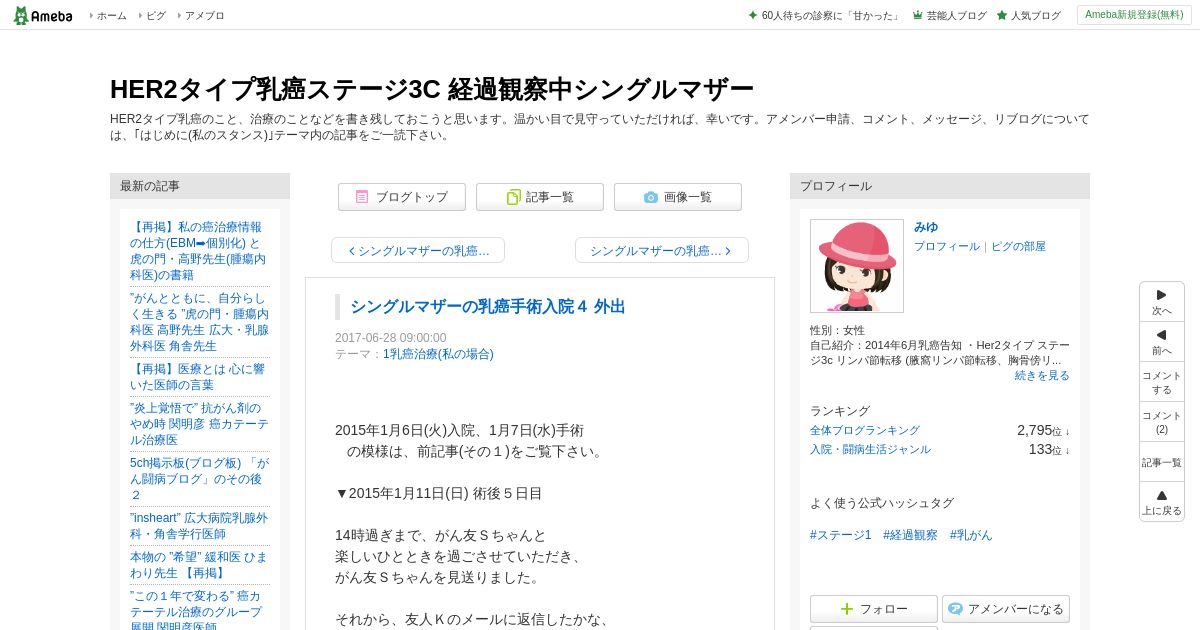Open 人気ブログ link
This screenshot has height=630, width=1200.
[1035, 16]
